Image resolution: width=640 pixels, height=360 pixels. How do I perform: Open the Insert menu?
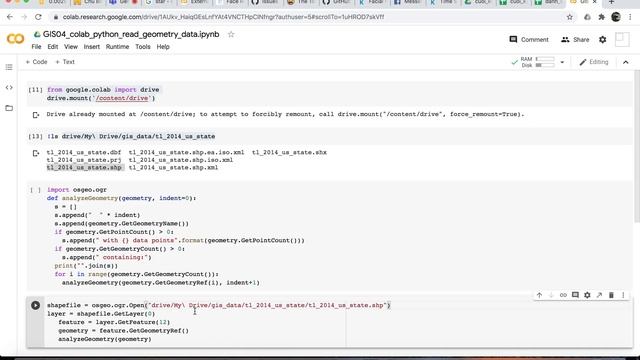point(91,47)
